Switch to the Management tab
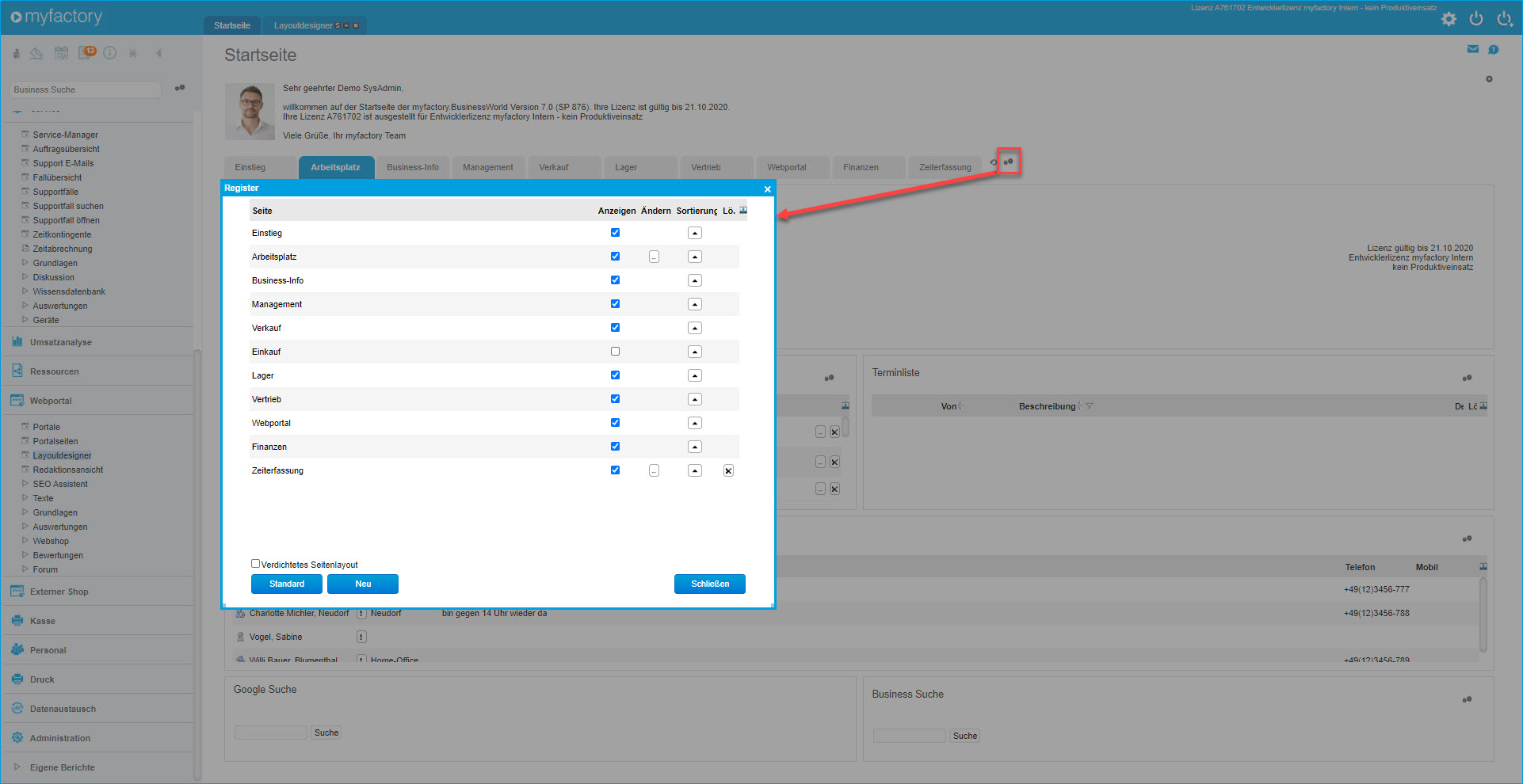Image resolution: width=1523 pixels, height=784 pixels. click(488, 167)
